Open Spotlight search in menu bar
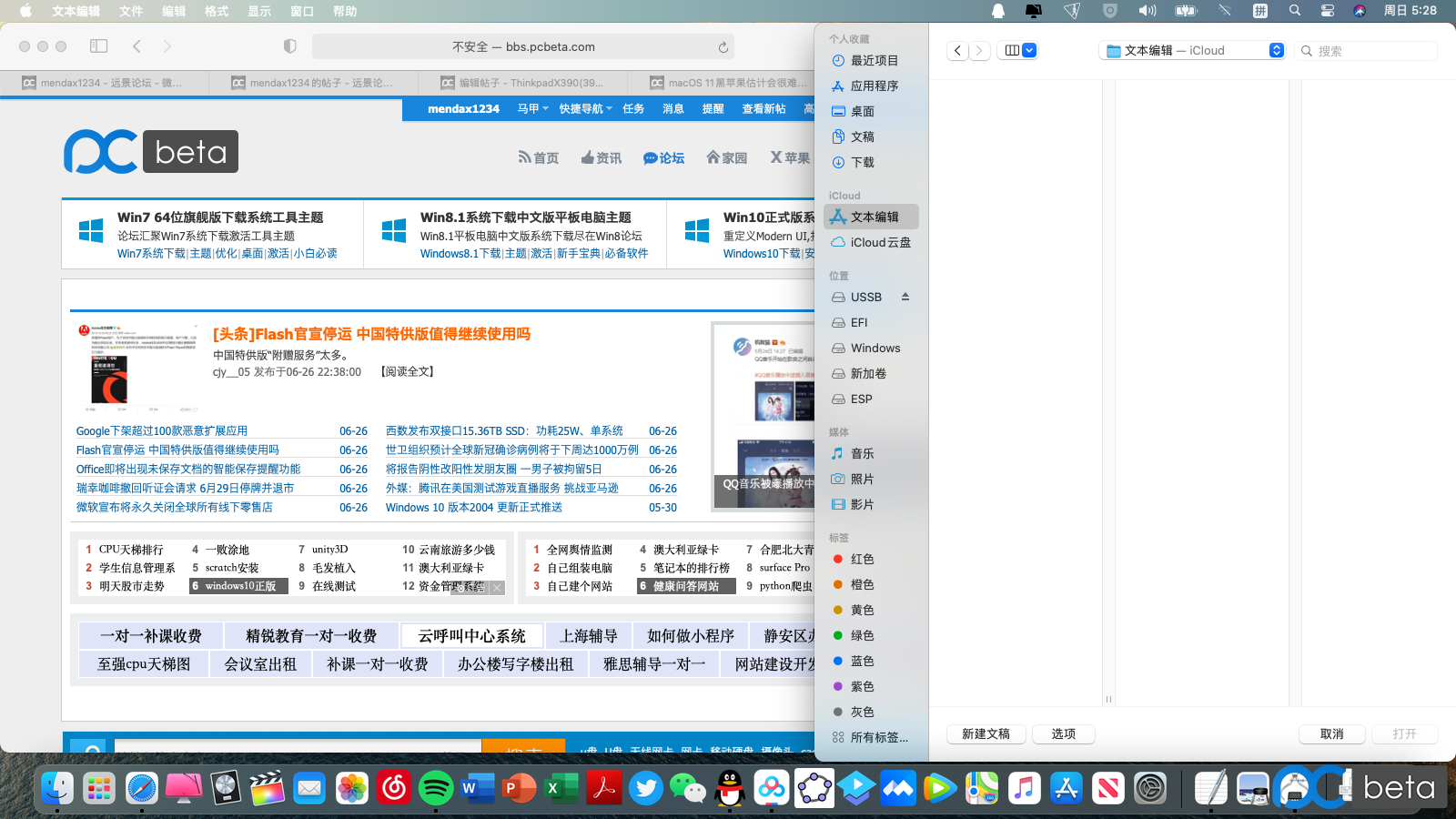This screenshot has height=819, width=1456. (1294, 11)
